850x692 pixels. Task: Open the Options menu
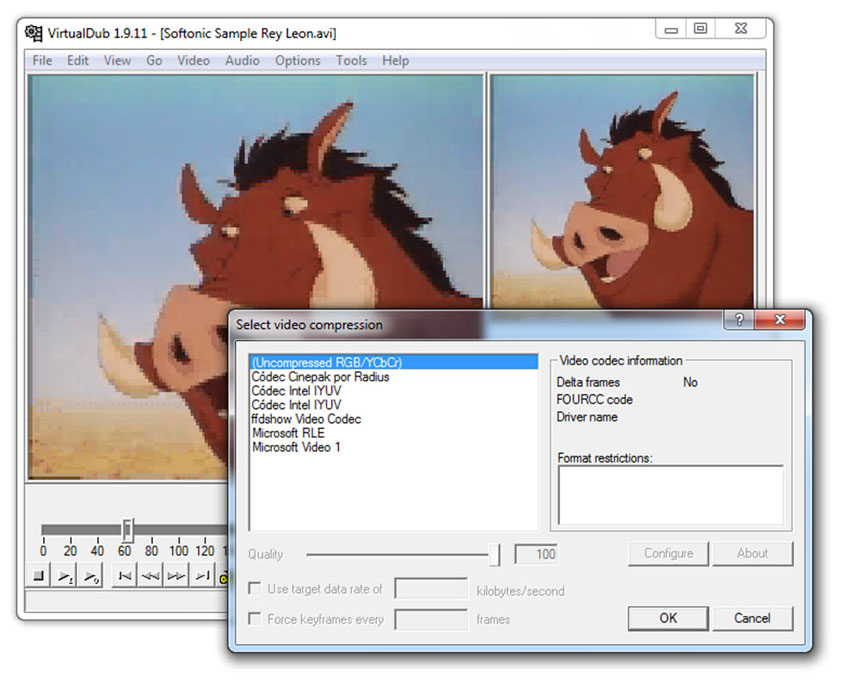click(297, 60)
